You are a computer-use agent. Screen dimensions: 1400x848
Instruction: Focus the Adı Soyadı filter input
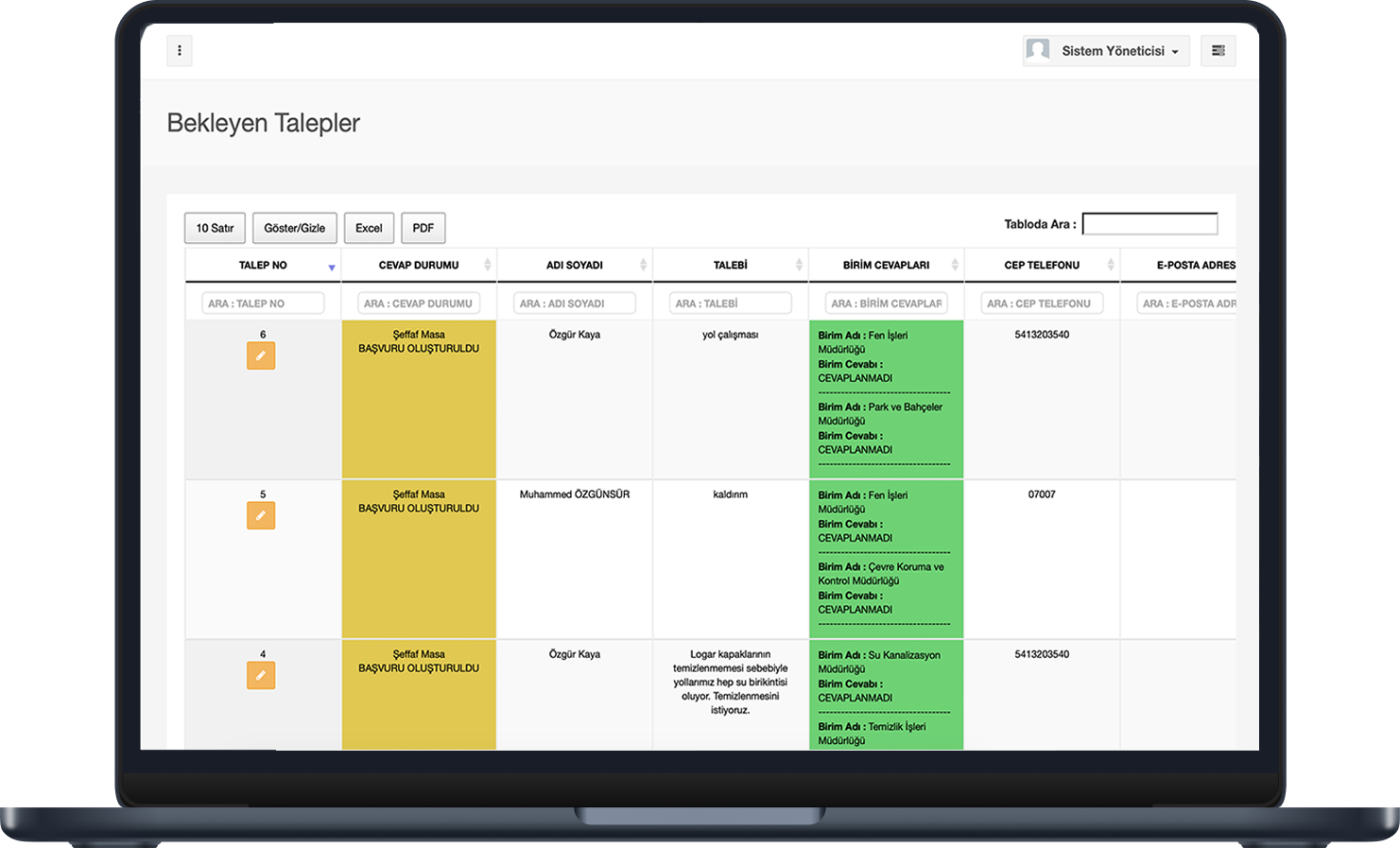pos(575,303)
